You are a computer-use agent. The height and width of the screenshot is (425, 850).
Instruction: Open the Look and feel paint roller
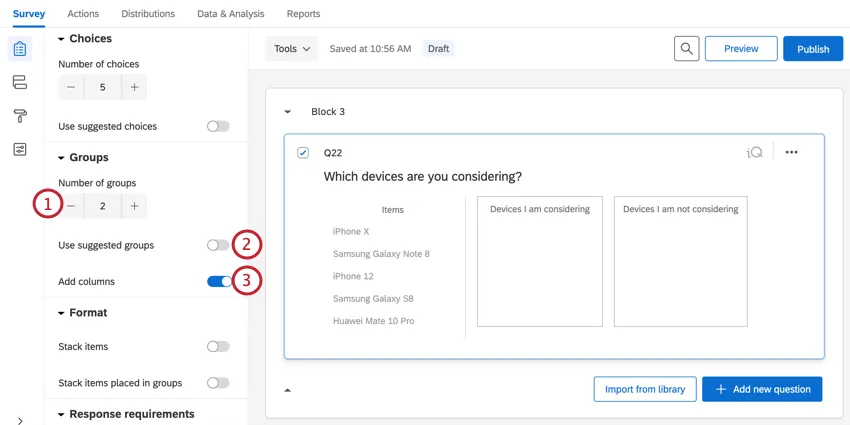(x=19, y=116)
